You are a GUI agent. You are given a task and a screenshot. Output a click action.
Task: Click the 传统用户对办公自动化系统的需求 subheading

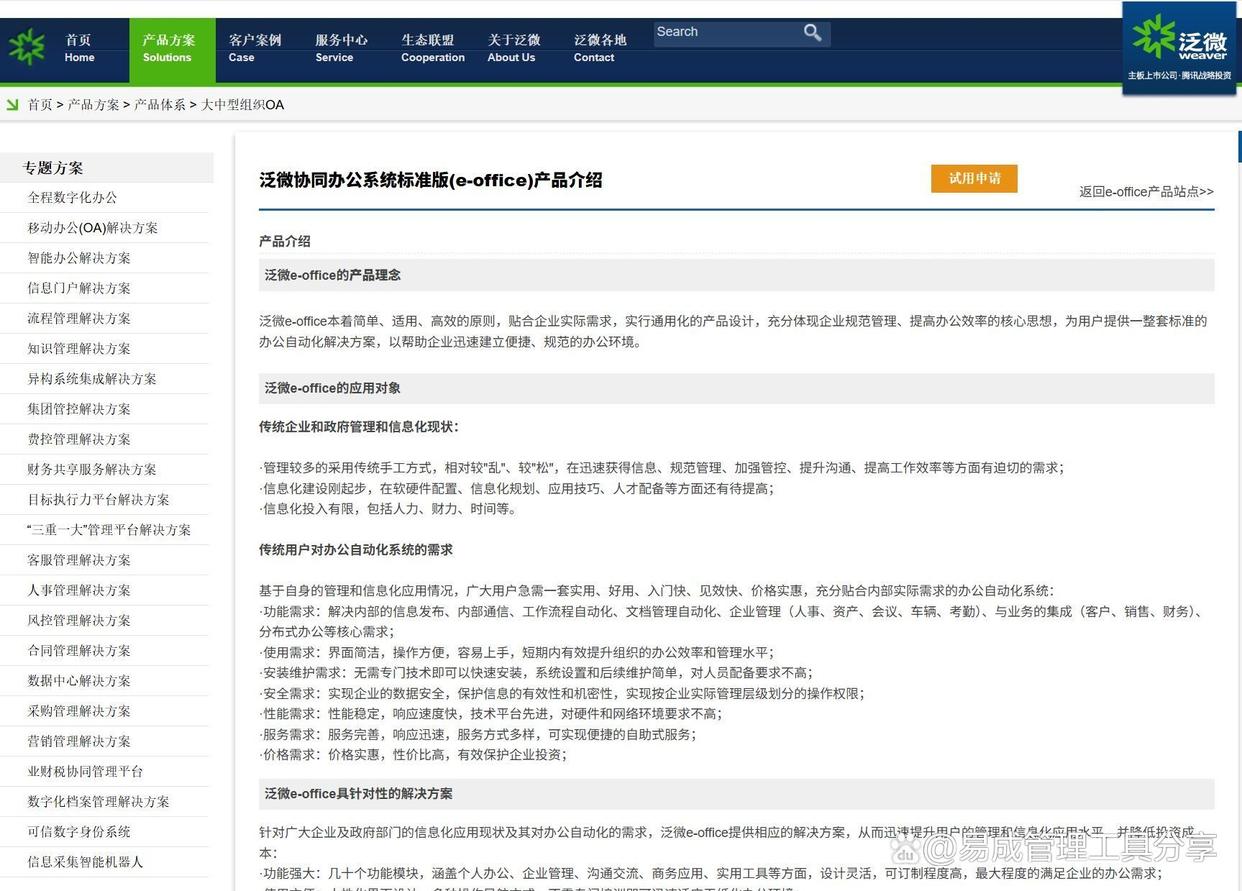coord(356,550)
